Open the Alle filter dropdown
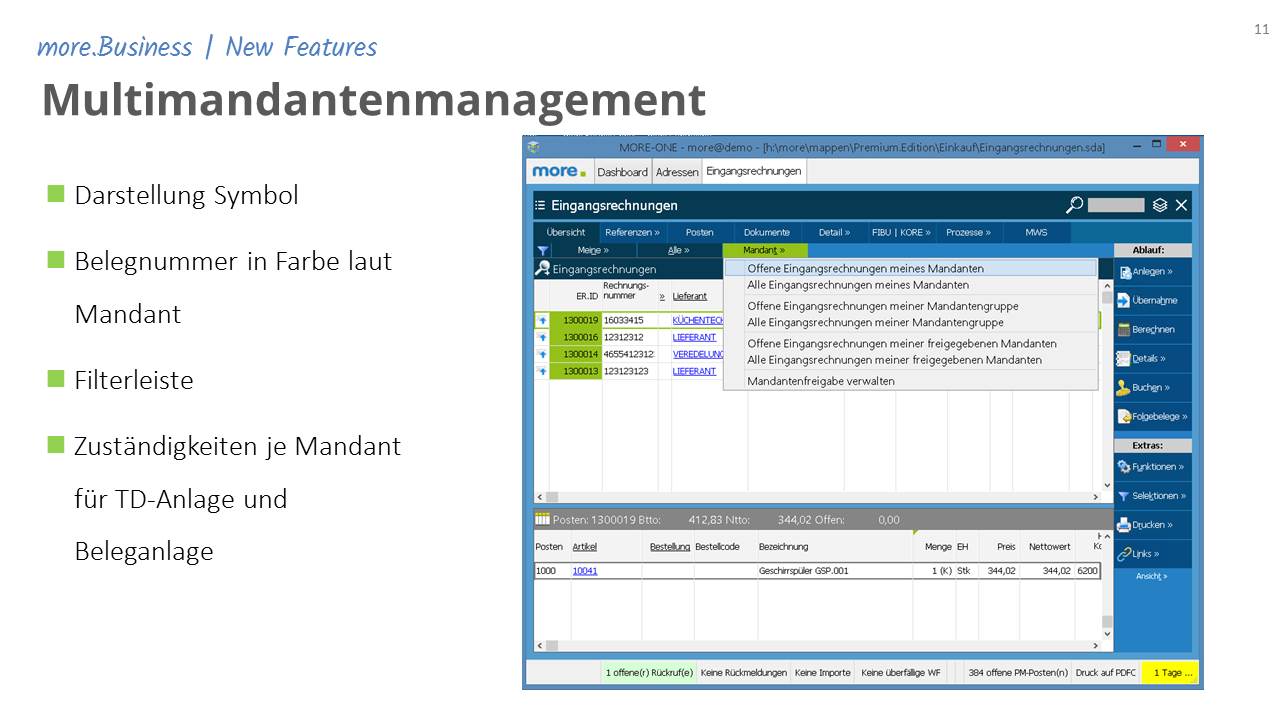The width and height of the screenshot is (1279, 720). click(x=679, y=250)
